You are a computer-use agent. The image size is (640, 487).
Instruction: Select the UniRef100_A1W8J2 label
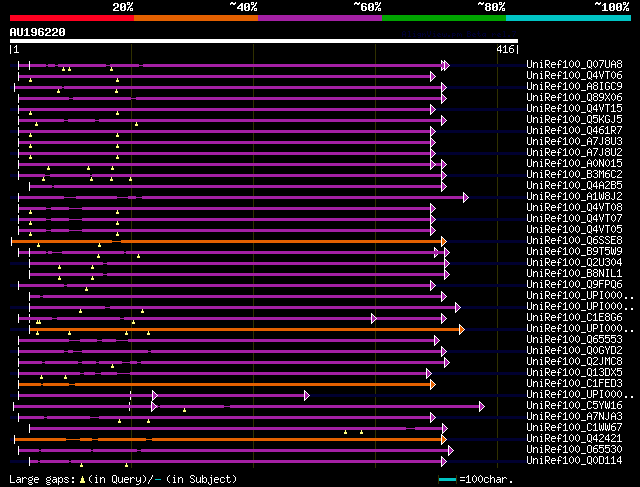pos(574,197)
